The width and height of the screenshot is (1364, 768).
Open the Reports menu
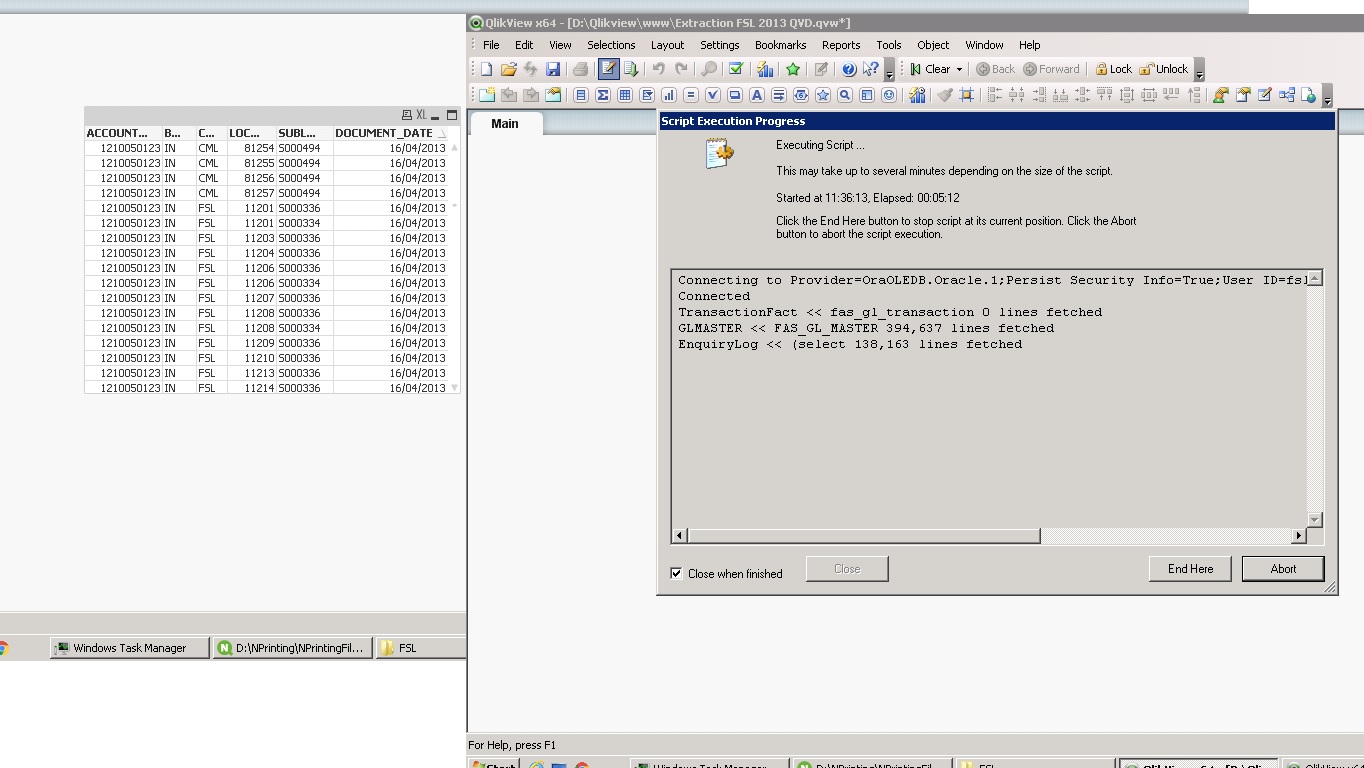(x=841, y=45)
